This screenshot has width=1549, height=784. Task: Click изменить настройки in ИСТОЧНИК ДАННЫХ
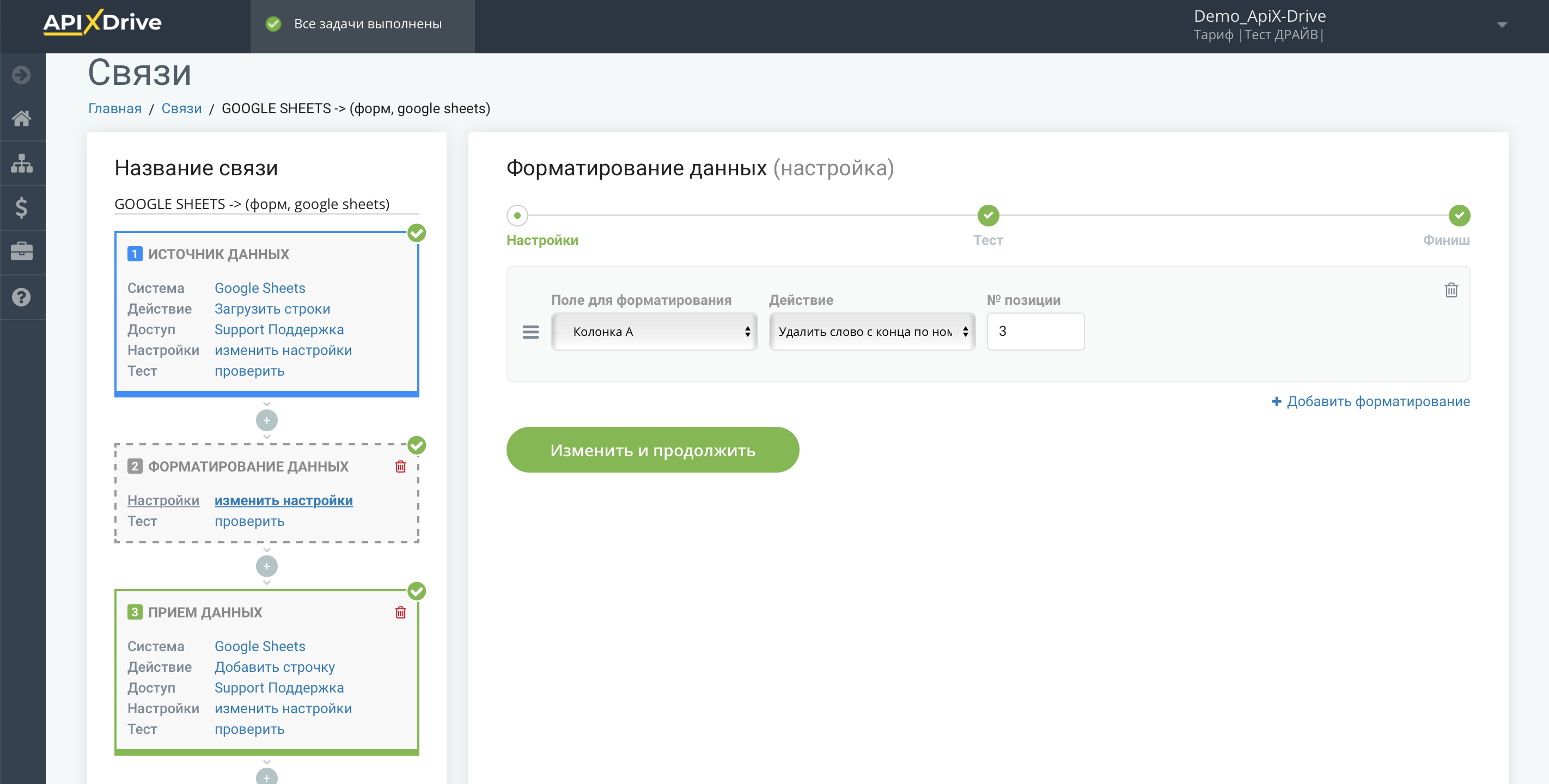(283, 350)
